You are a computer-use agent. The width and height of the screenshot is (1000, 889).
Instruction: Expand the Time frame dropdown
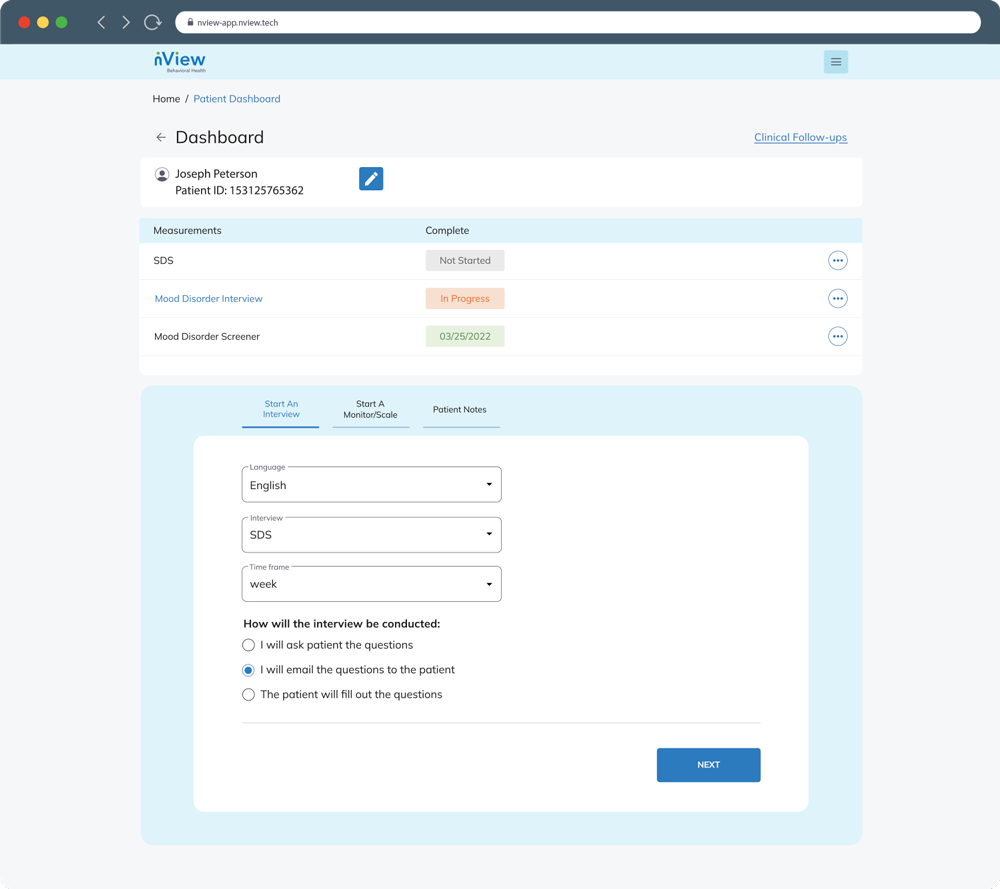coord(371,584)
